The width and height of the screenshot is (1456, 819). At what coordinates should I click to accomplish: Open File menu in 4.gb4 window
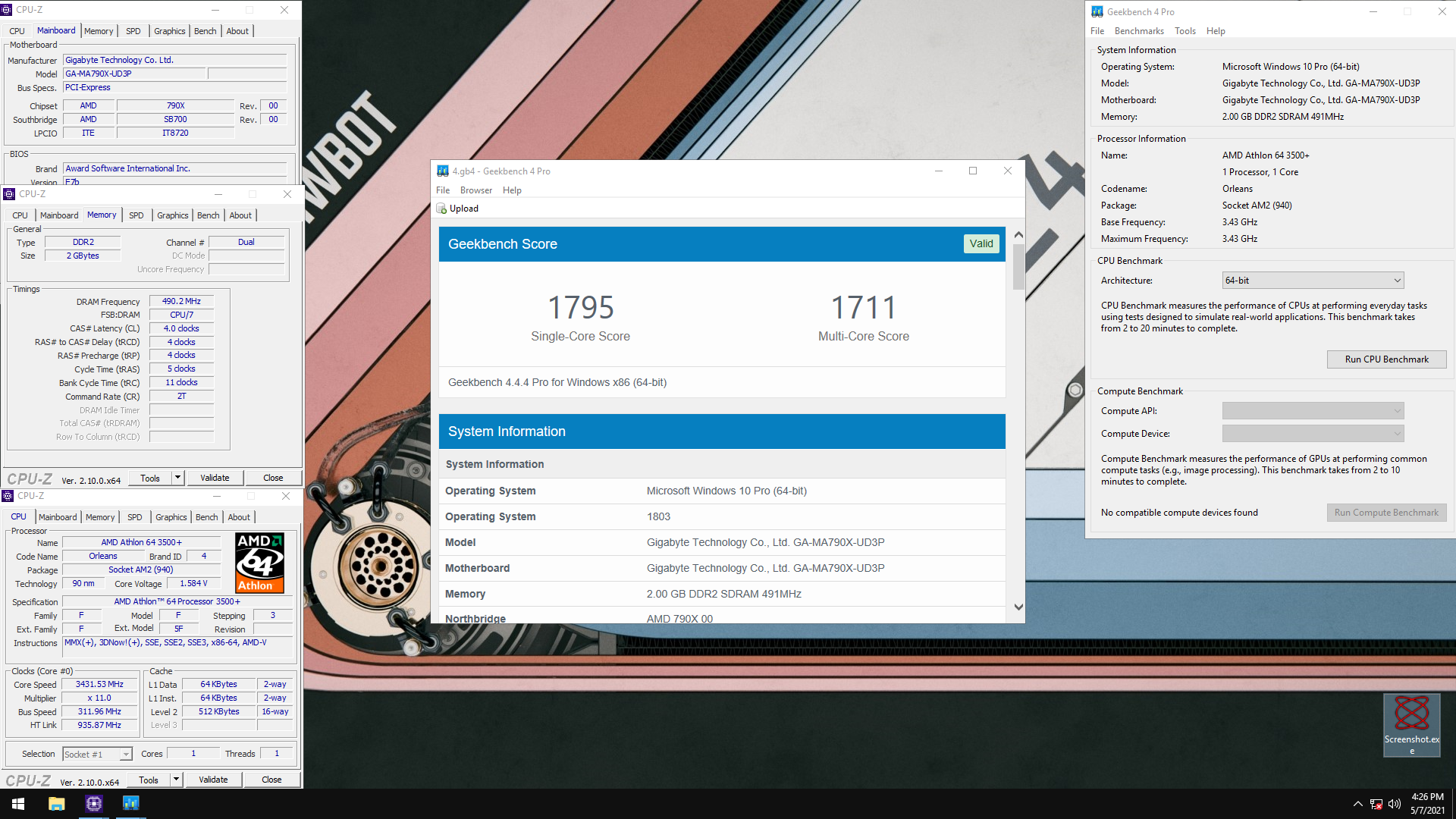click(443, 190)
